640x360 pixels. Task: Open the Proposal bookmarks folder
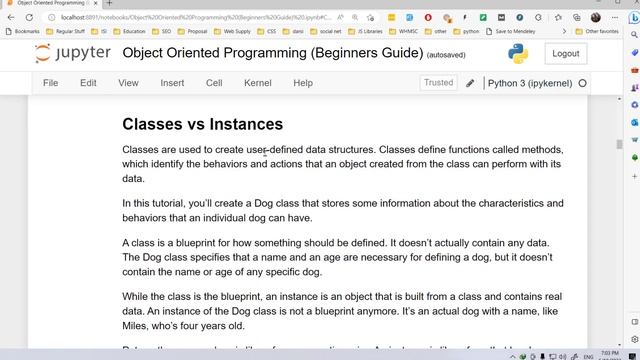[192, 31]
